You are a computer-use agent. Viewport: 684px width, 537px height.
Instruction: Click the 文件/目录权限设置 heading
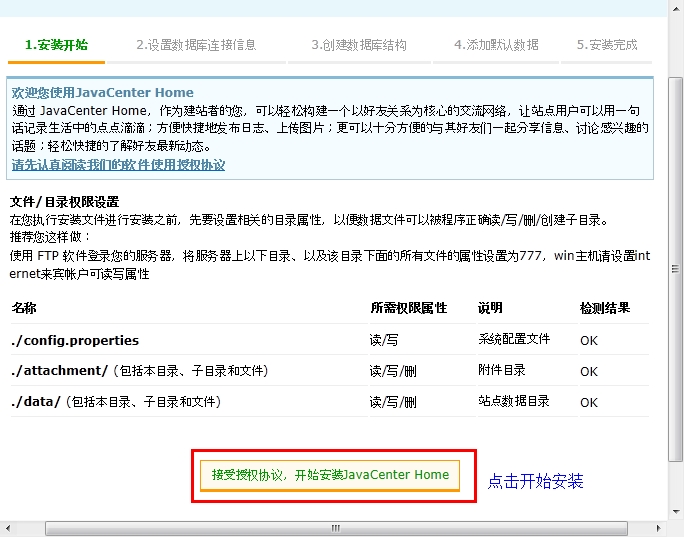65,202
